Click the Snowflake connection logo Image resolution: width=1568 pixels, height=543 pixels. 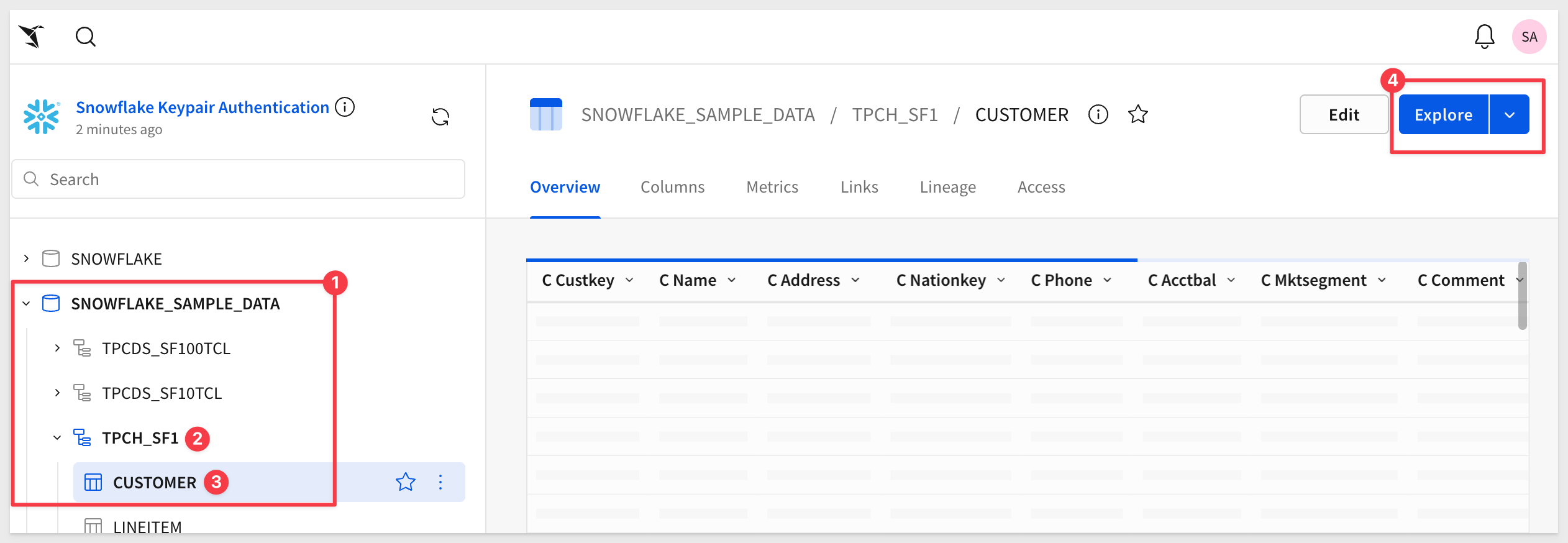point(41,117)
